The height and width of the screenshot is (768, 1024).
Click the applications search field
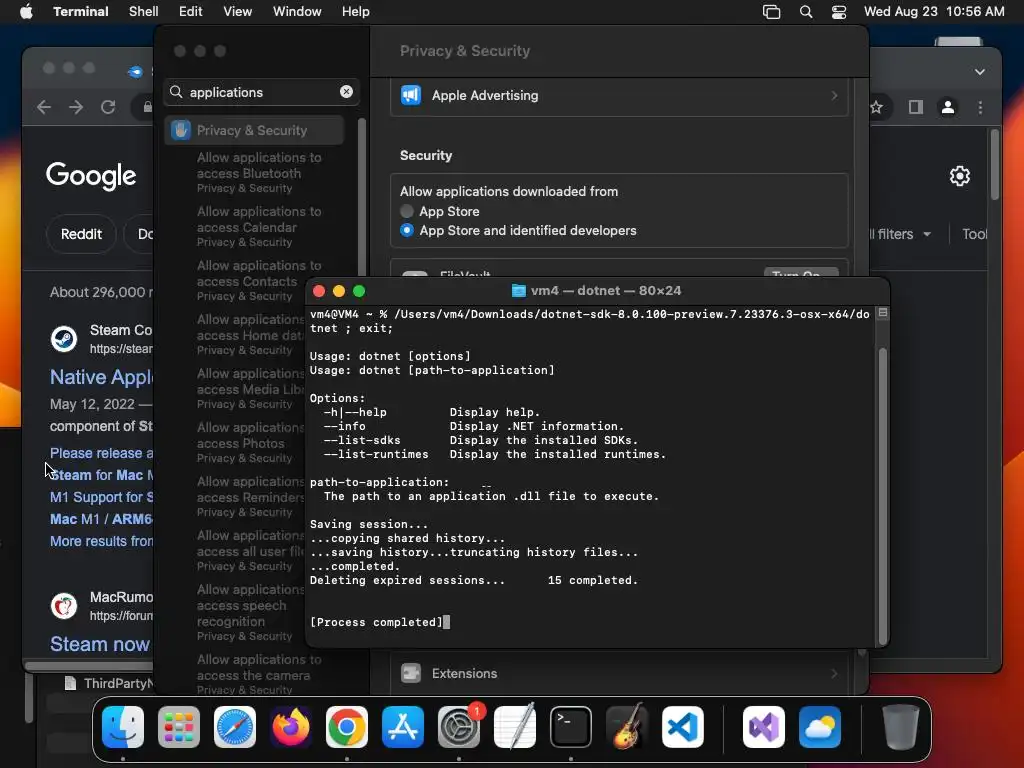tap(261, 92)
